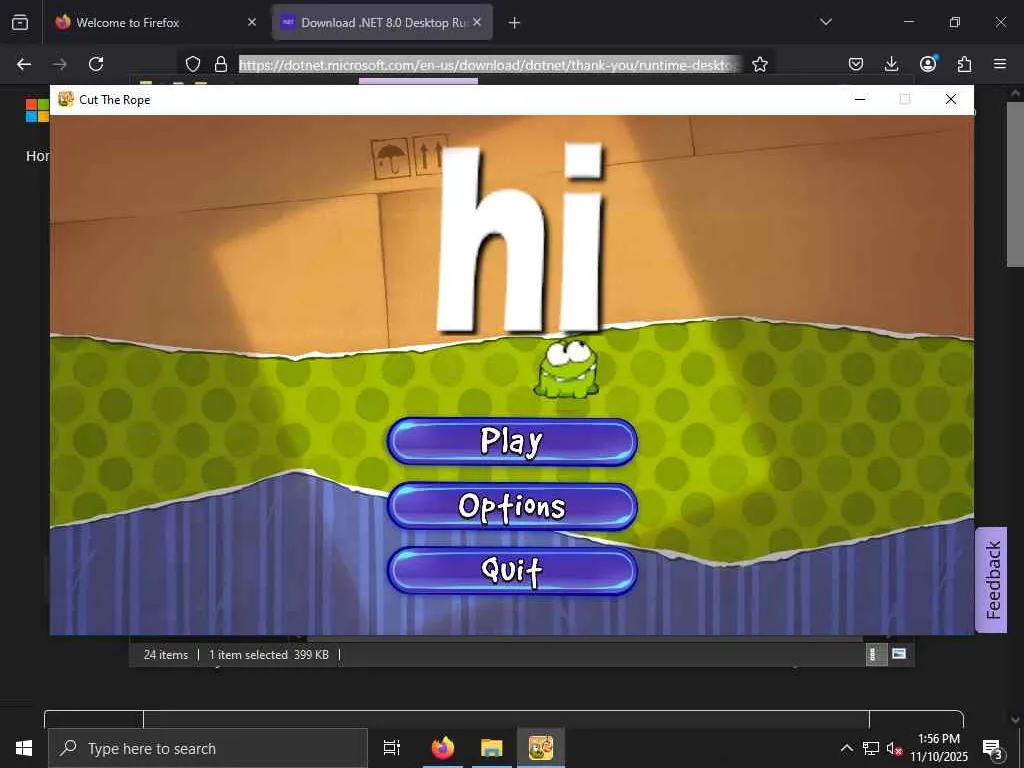View site security padlock information
Viewport: 1024px width, 768px height.
click(221, 64)
